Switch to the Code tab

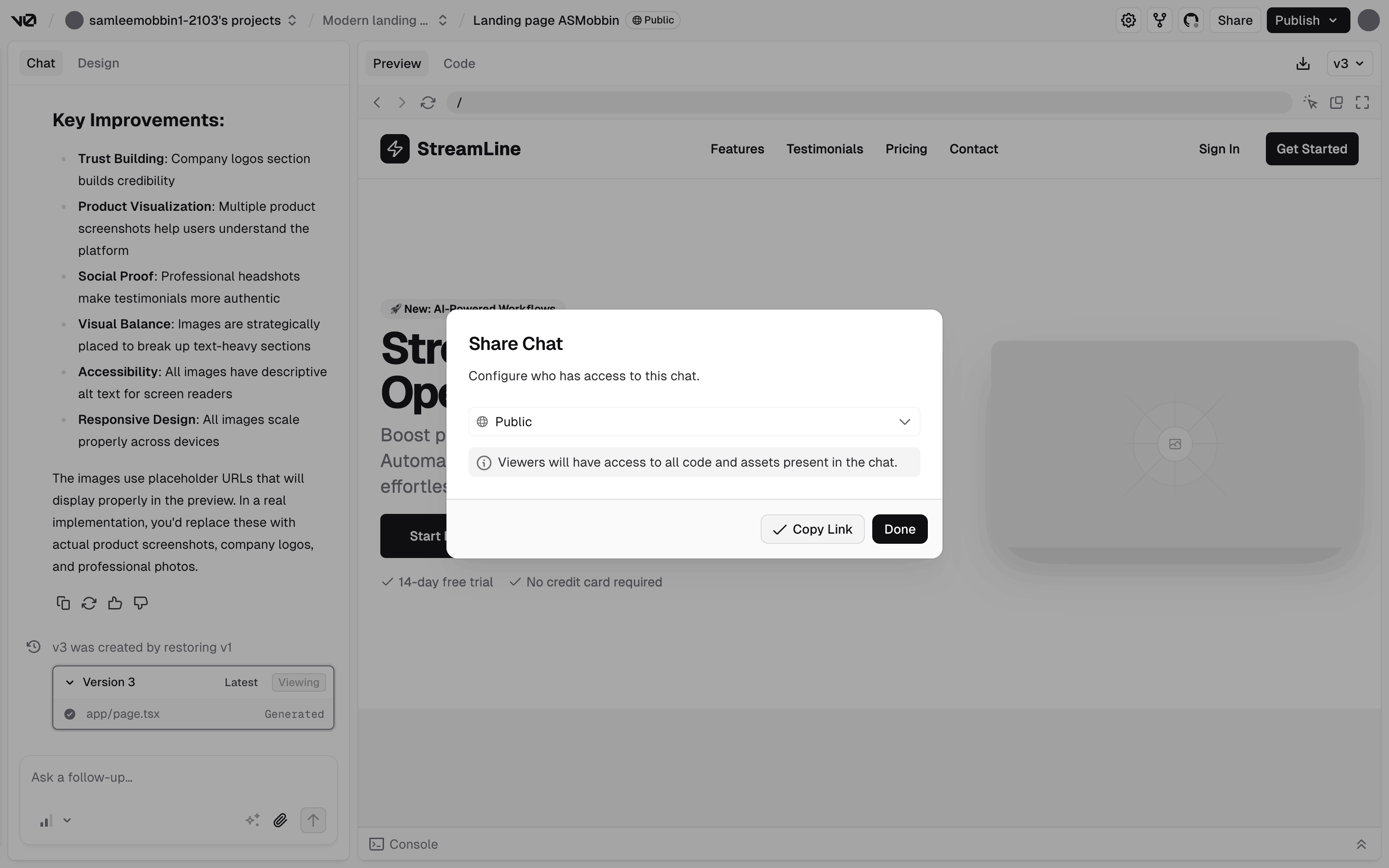pos(458,64)
